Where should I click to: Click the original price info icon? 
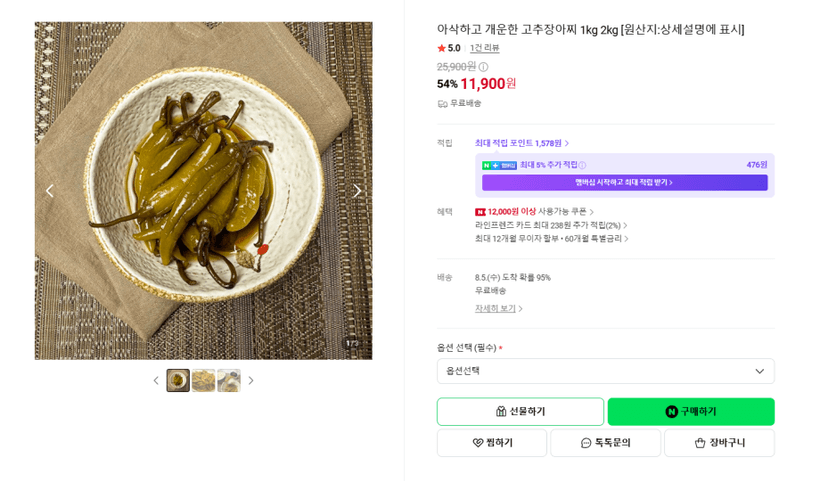click(x=483, y=67)
